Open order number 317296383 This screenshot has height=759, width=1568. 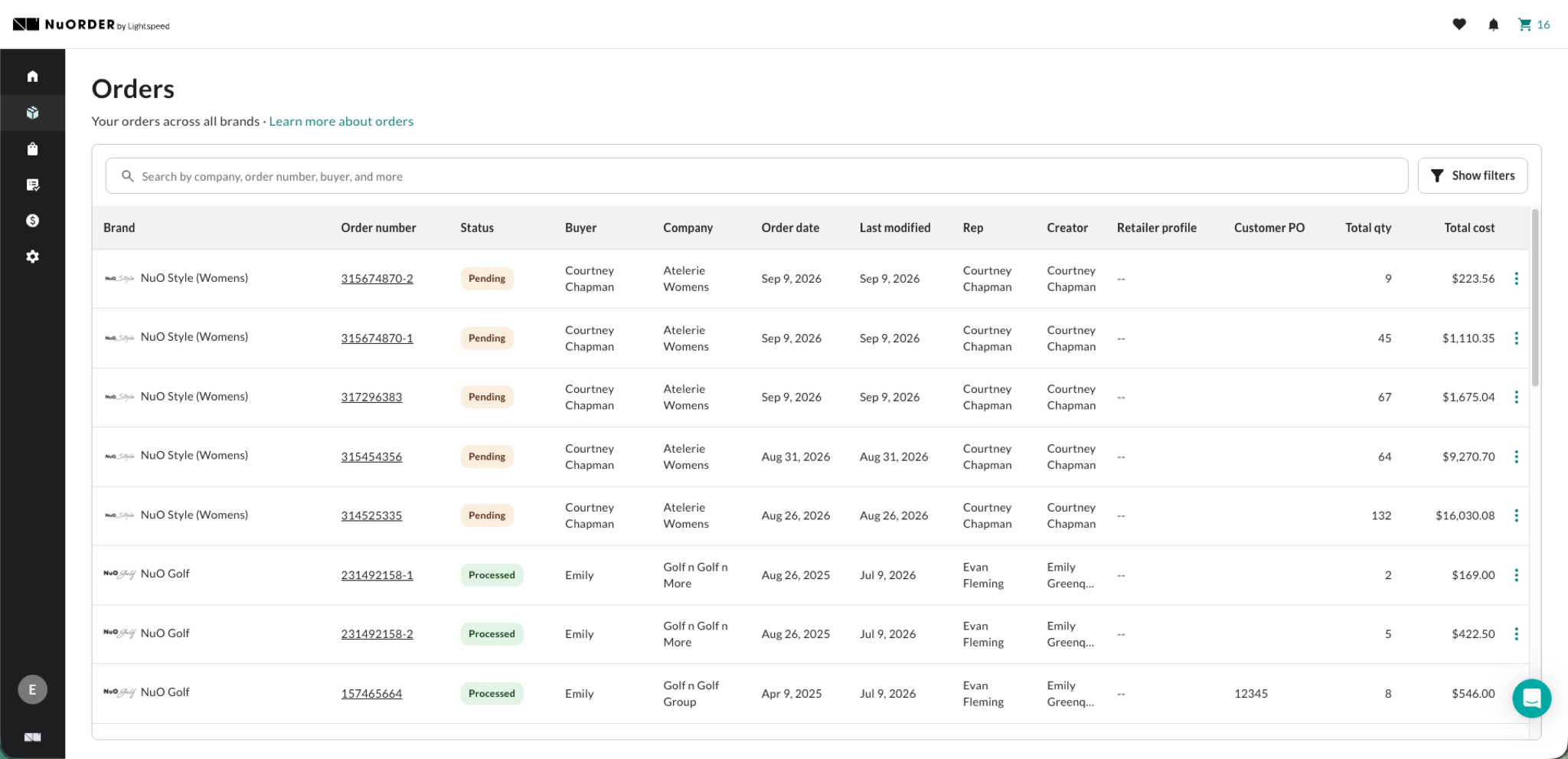371,397
